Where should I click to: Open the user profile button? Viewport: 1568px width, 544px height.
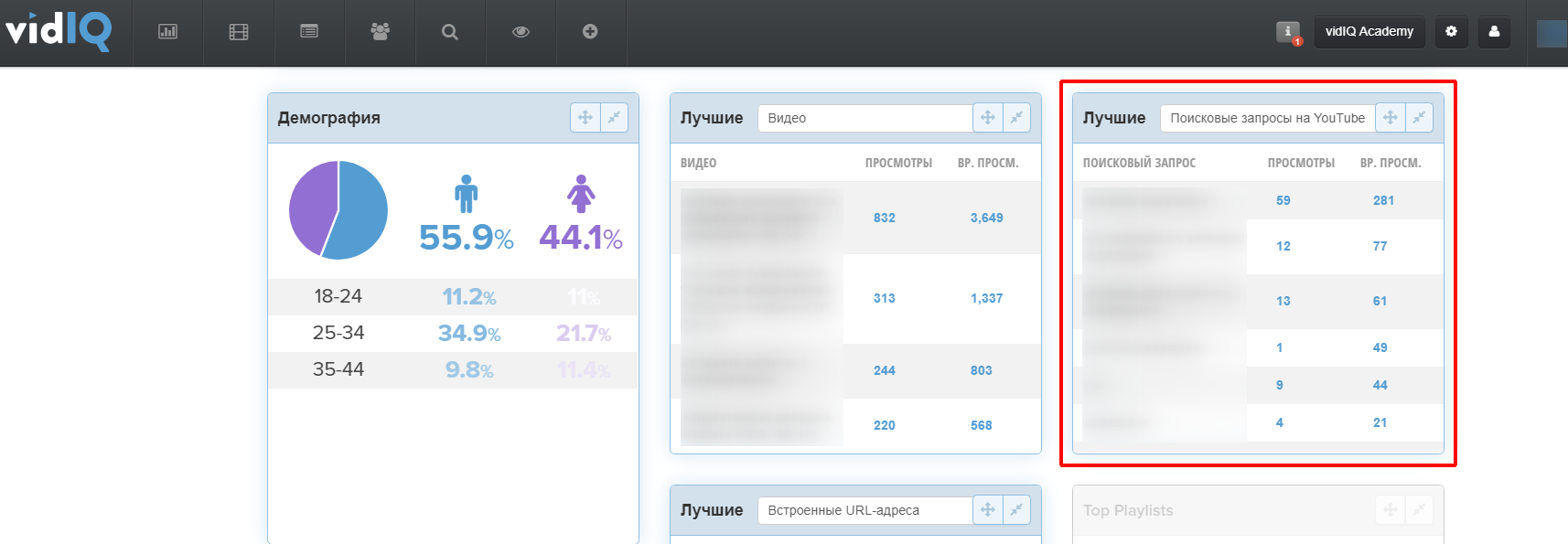[x=1494, y=31]
